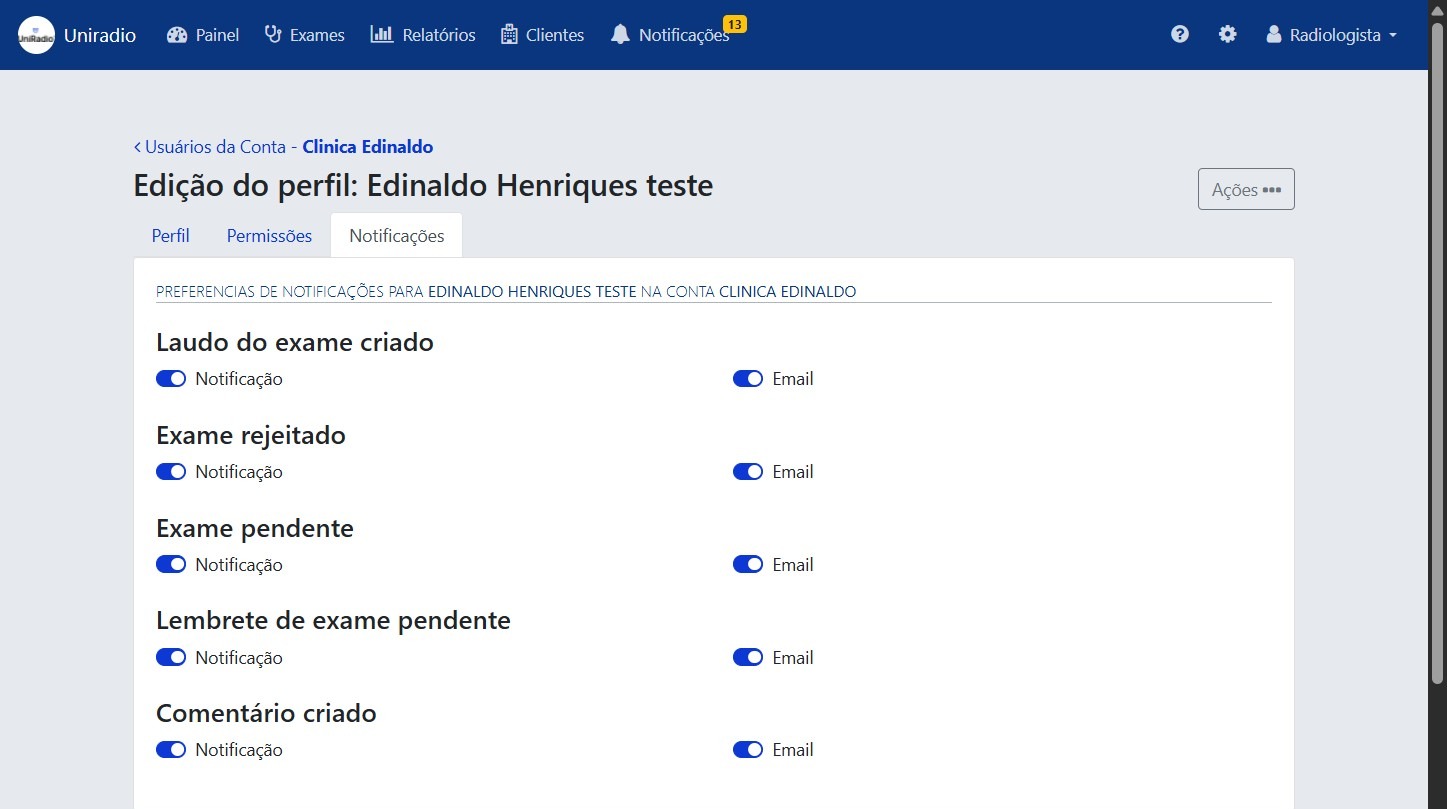
Task: Click the page scrollbar on the right
Action: pos(1438,400)
